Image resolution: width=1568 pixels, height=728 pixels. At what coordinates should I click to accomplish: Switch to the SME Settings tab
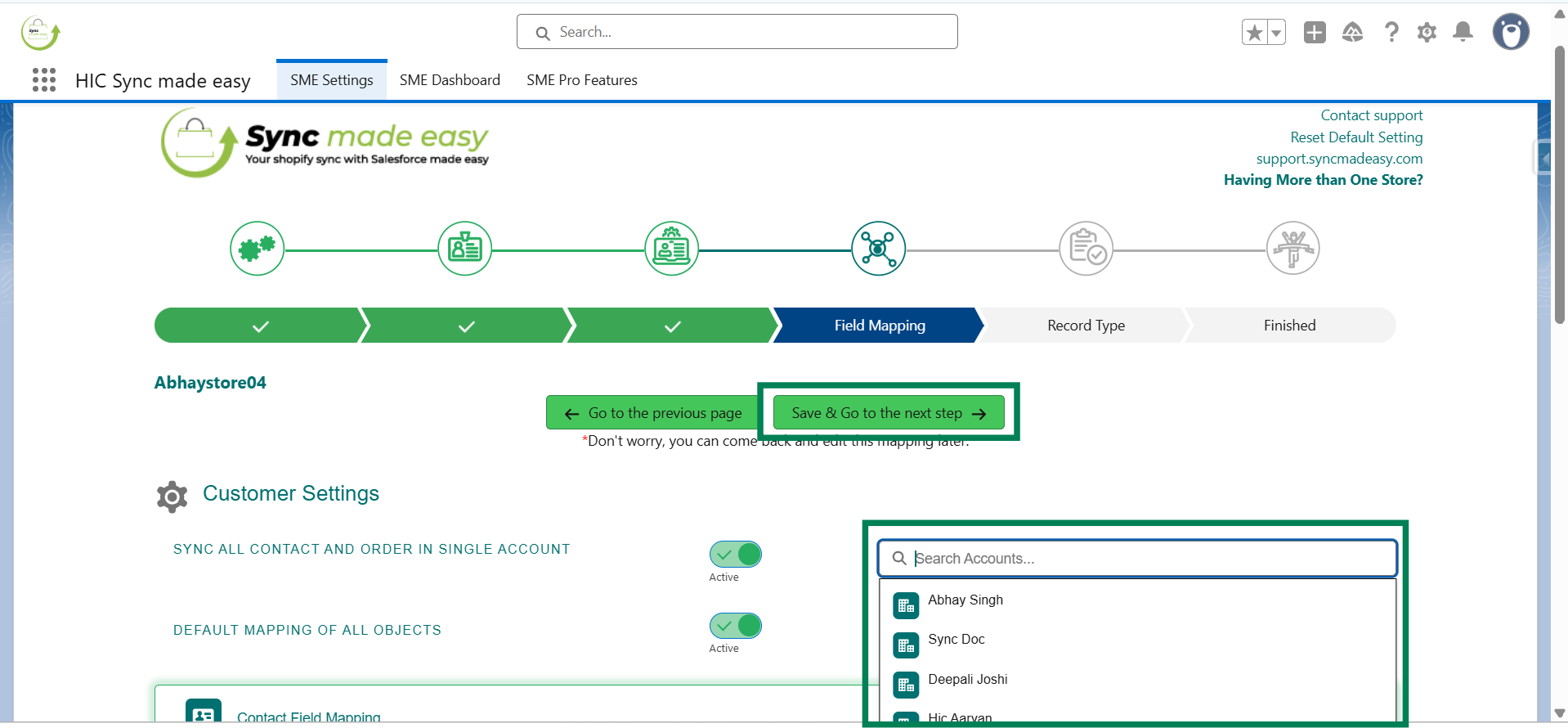click(x=332, y=80)
